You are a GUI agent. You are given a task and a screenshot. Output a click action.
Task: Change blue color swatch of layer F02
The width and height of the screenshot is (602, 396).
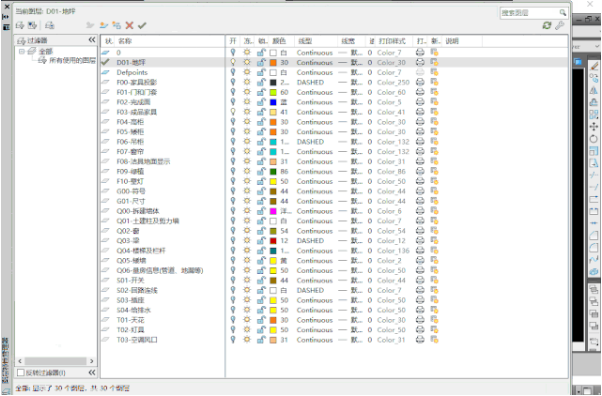click(273, 102)
